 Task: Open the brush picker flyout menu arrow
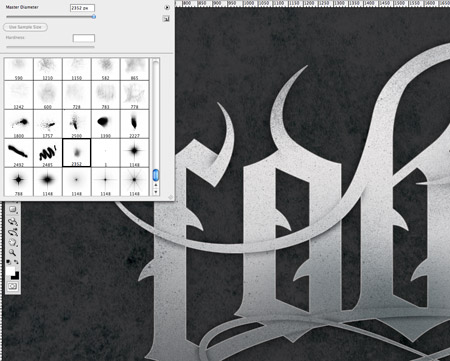coord(167,7)
